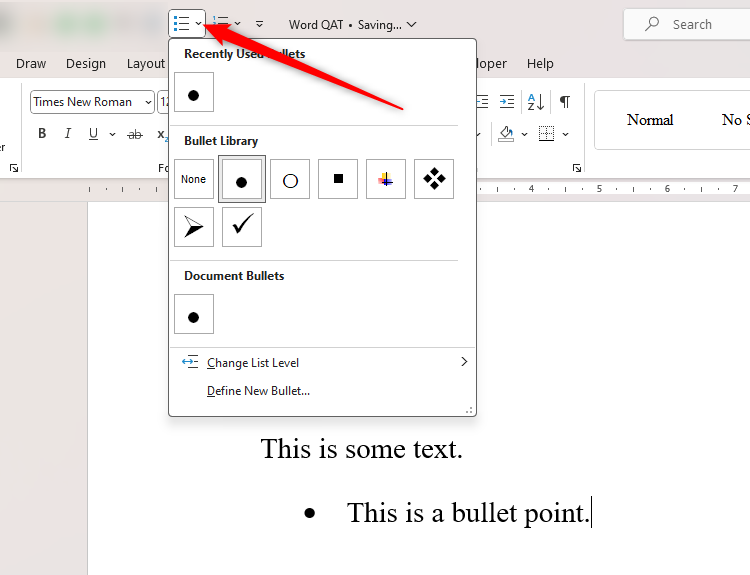Viewport: 750px width, 575px height.
Task: Select the solid dot under Document Bullets
Action: coord(194,314)
